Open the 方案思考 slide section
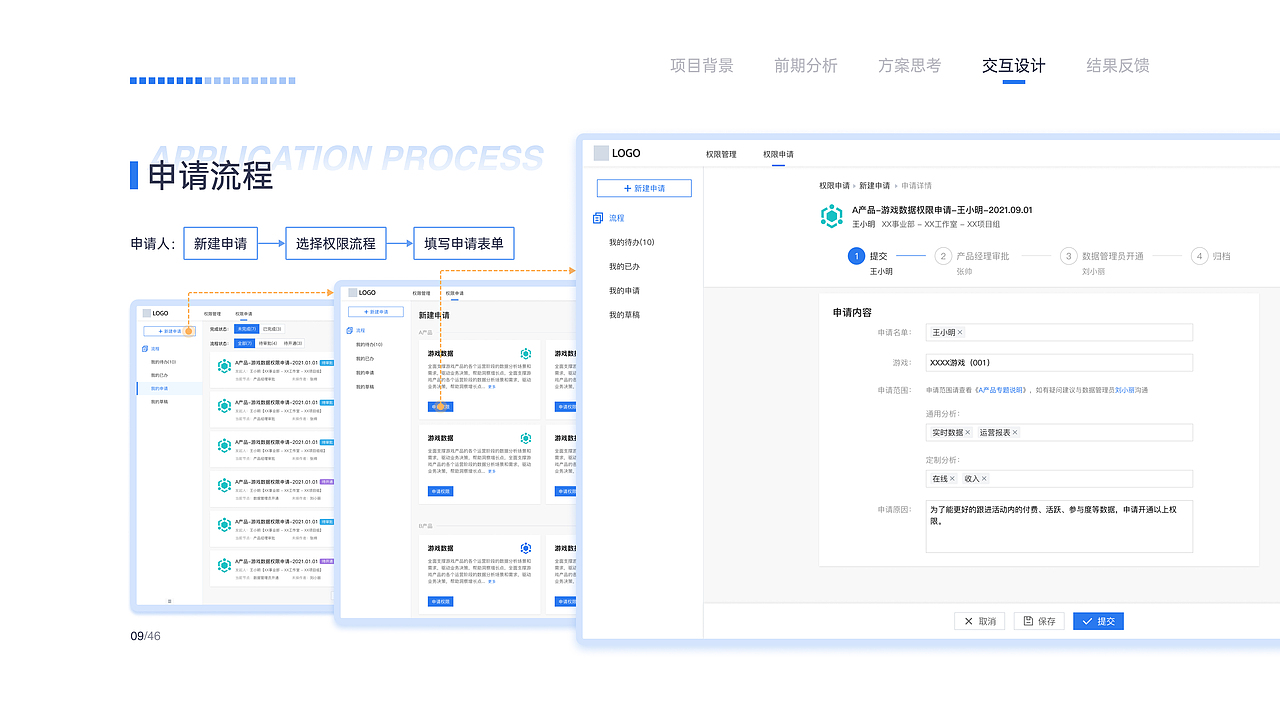 910,66
